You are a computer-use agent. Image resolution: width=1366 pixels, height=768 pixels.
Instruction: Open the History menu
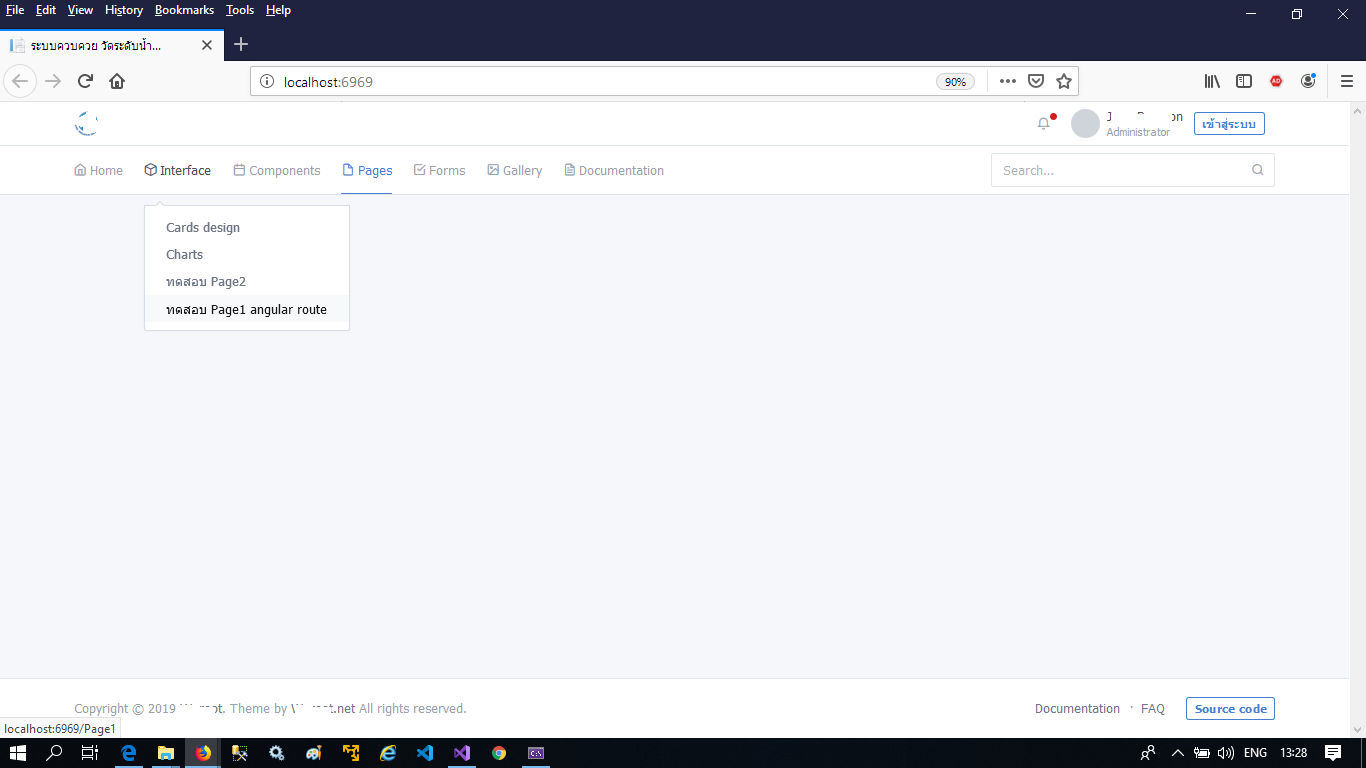point(124,10)
